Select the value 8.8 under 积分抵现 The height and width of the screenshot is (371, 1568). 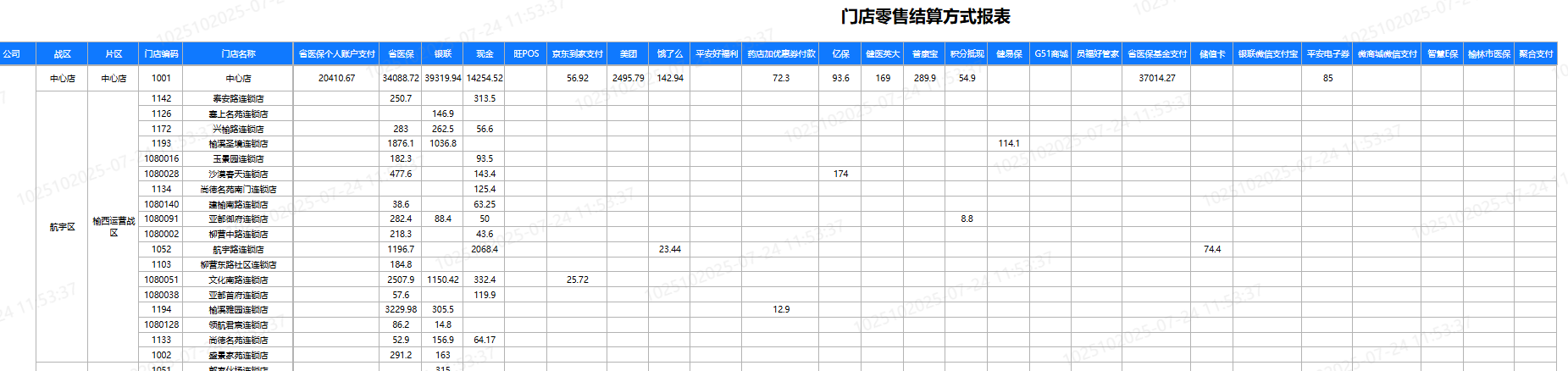[x=967, y=219]
